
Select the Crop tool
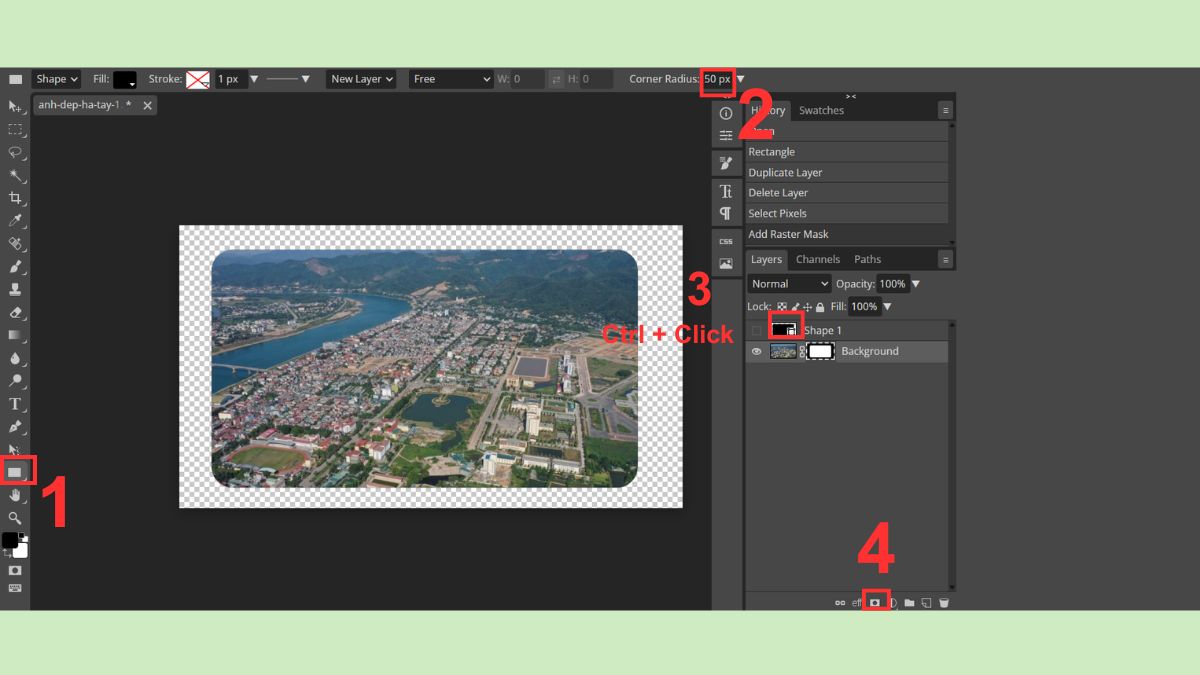[15, 198]
